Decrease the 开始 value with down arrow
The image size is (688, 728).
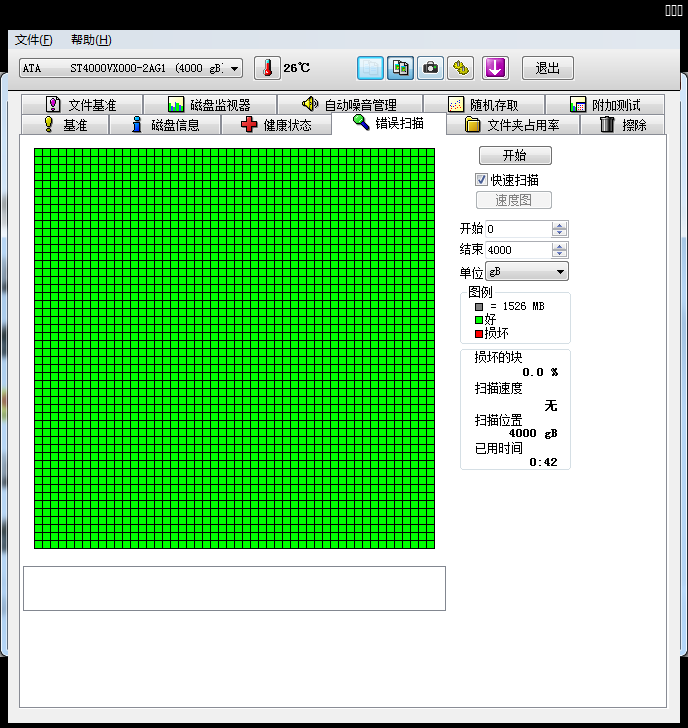(559, 233)
